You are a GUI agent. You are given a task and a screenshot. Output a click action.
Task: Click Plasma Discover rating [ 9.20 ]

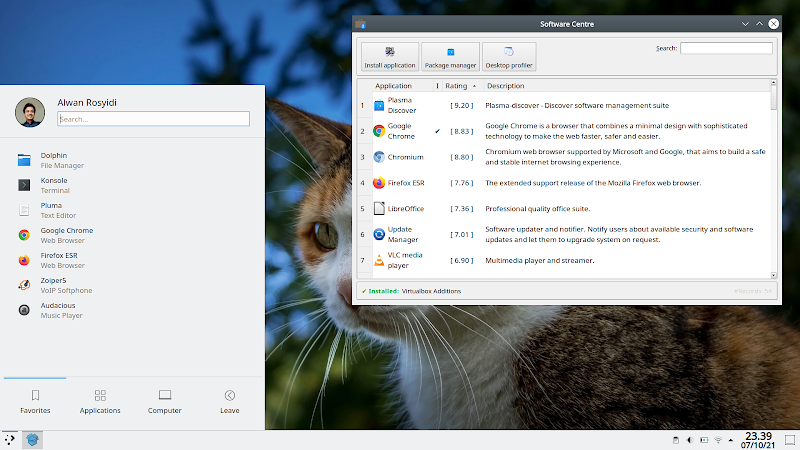462,106
